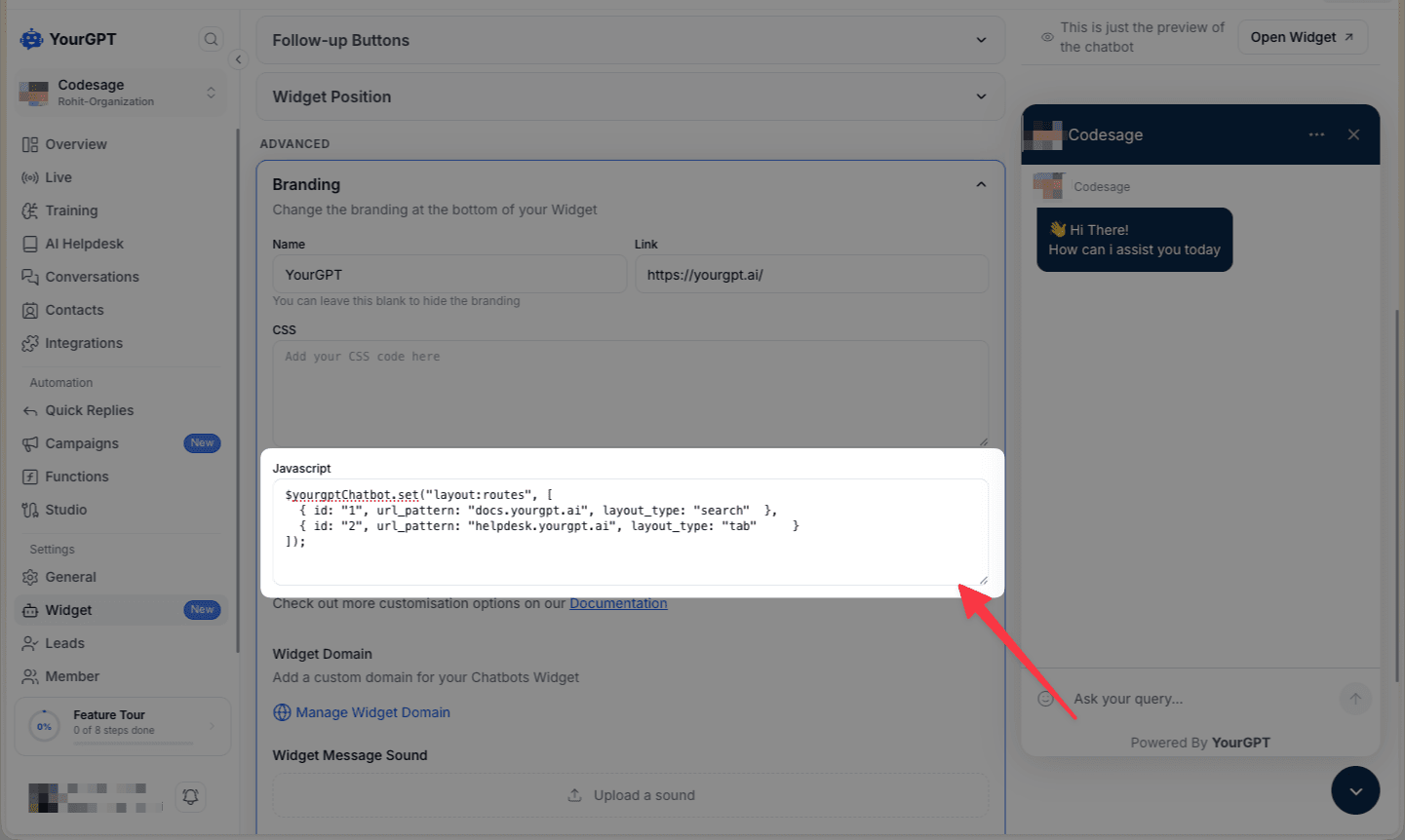Viewport: 1405px width, 840px height.
Task: Open the Documentation link
Action: (618, 602)
